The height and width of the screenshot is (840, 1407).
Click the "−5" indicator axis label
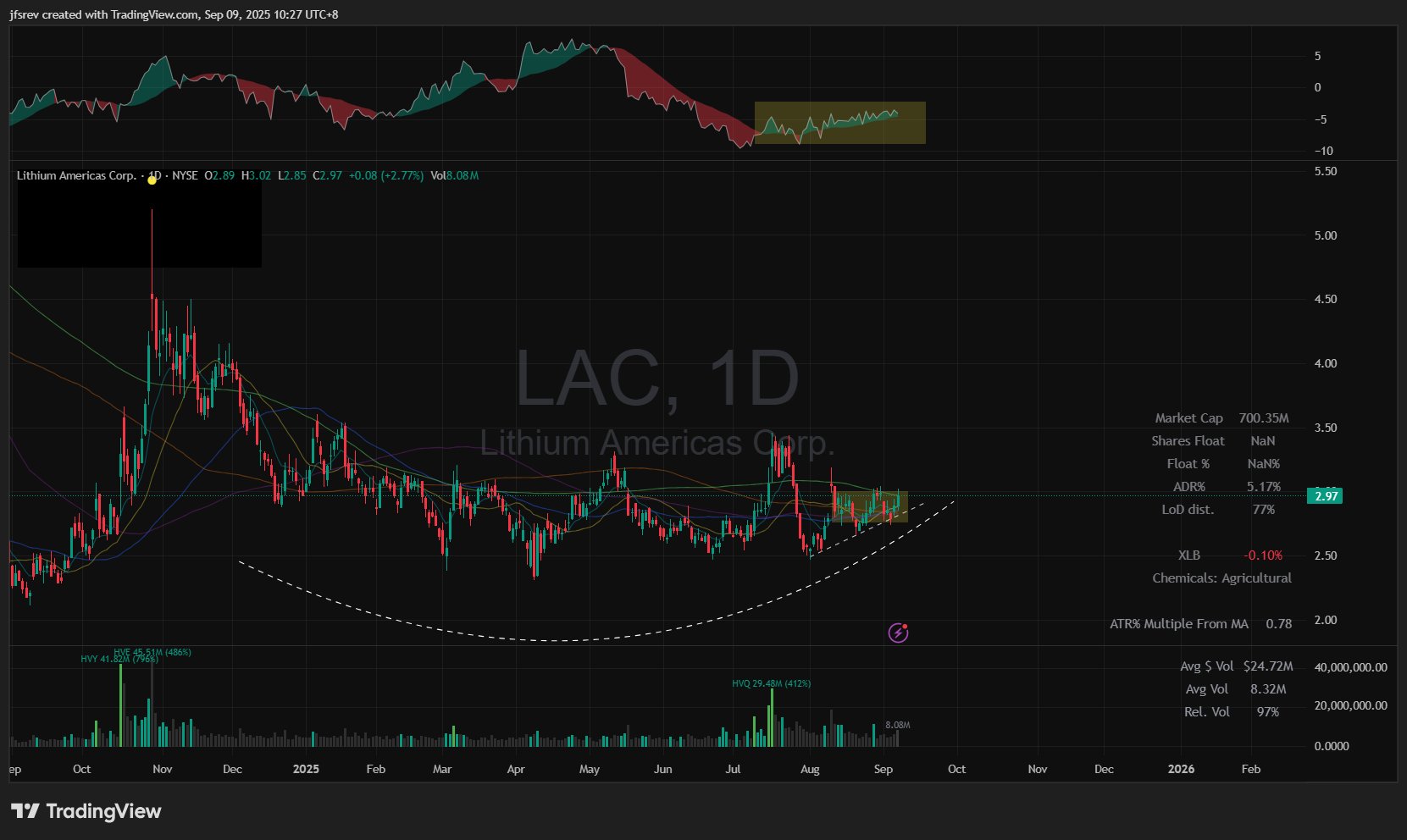click(1320, 119)
